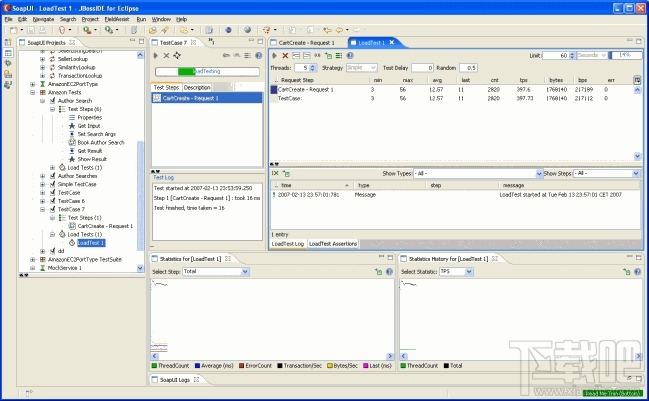Click Test Delay input field
Screen dimensions: 649x401
coord(422,67)
